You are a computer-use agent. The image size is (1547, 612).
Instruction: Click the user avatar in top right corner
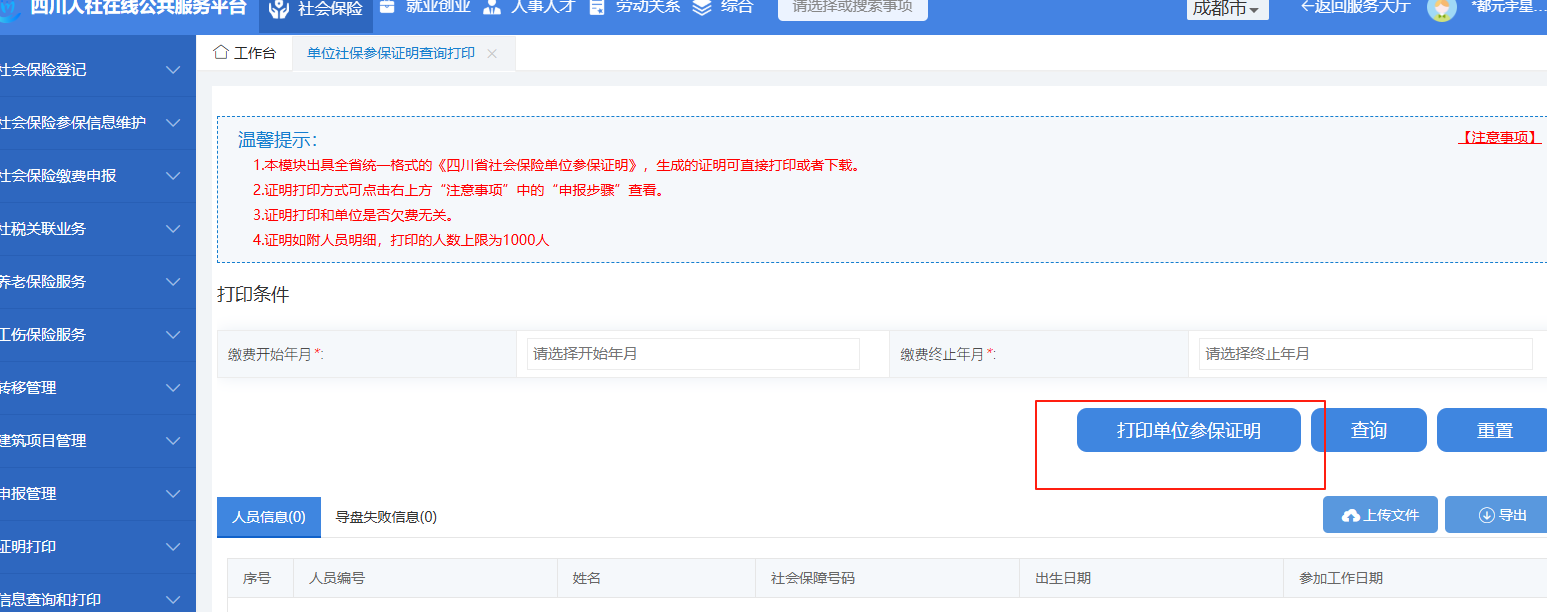1441,12
